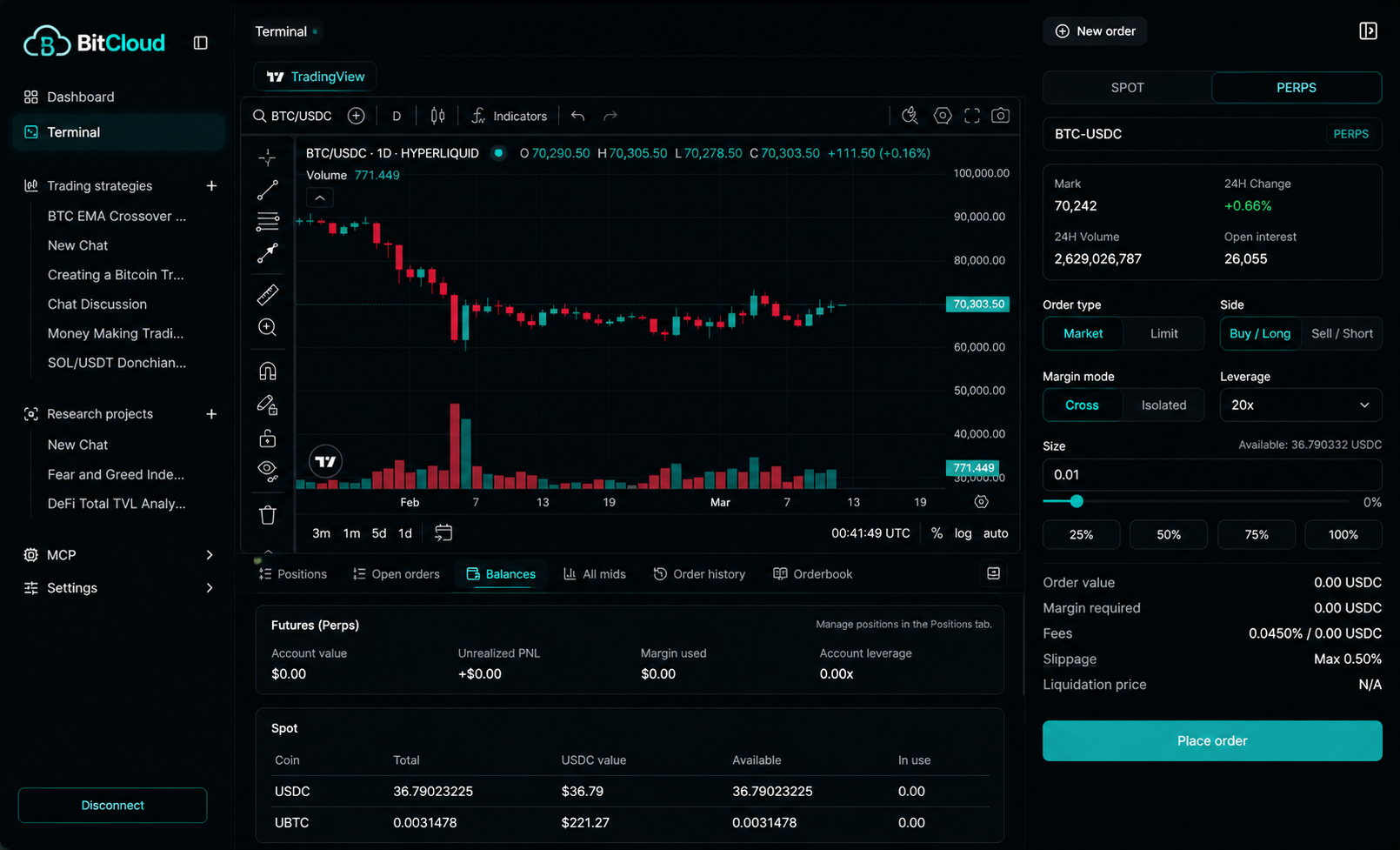Open the Open orders tab

coord(397,574)
